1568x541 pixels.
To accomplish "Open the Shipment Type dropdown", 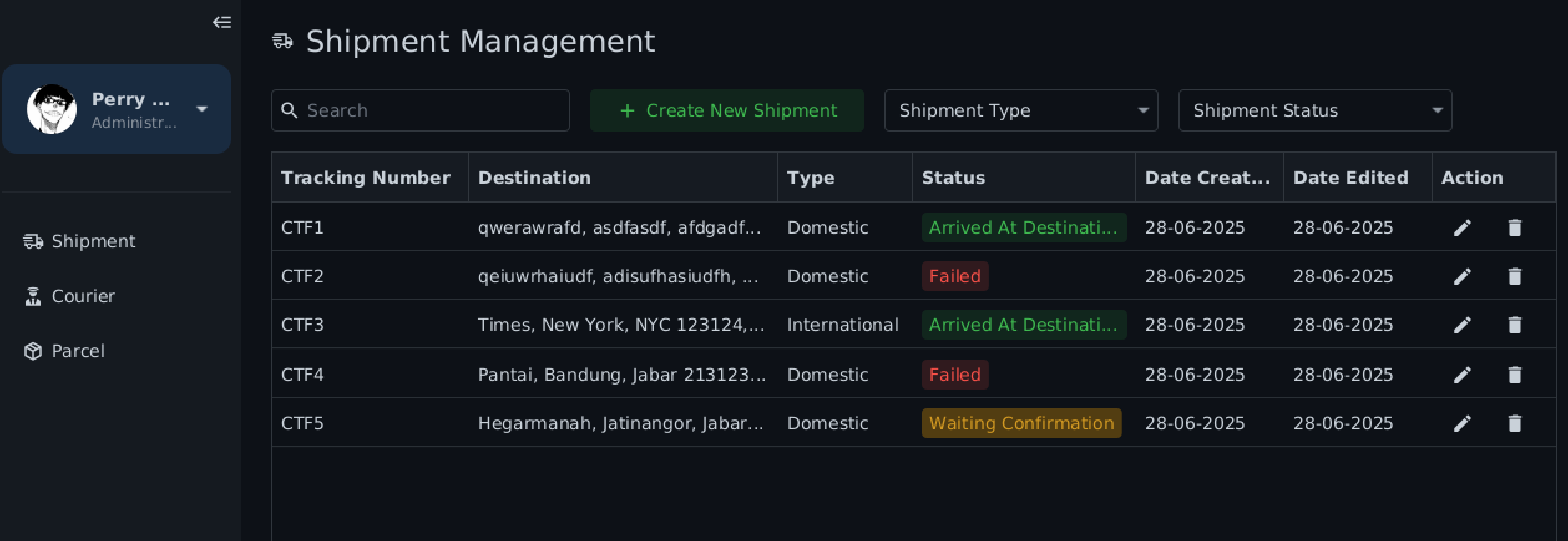I will point(1020,110).
